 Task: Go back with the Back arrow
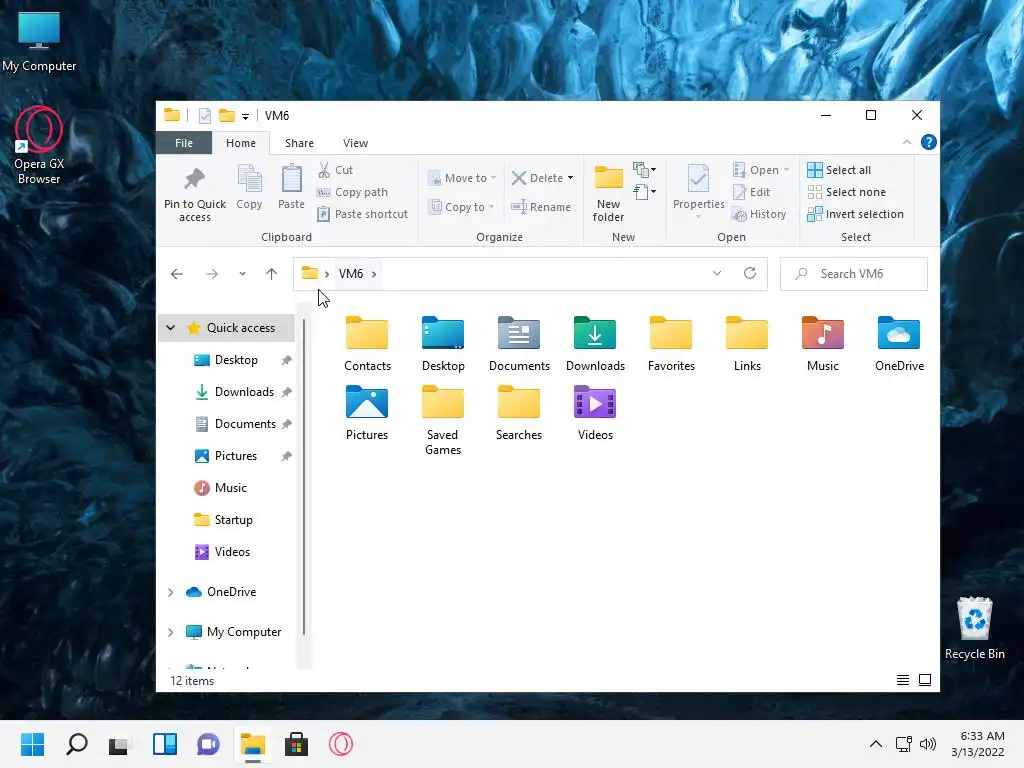(x=176, y=274)
